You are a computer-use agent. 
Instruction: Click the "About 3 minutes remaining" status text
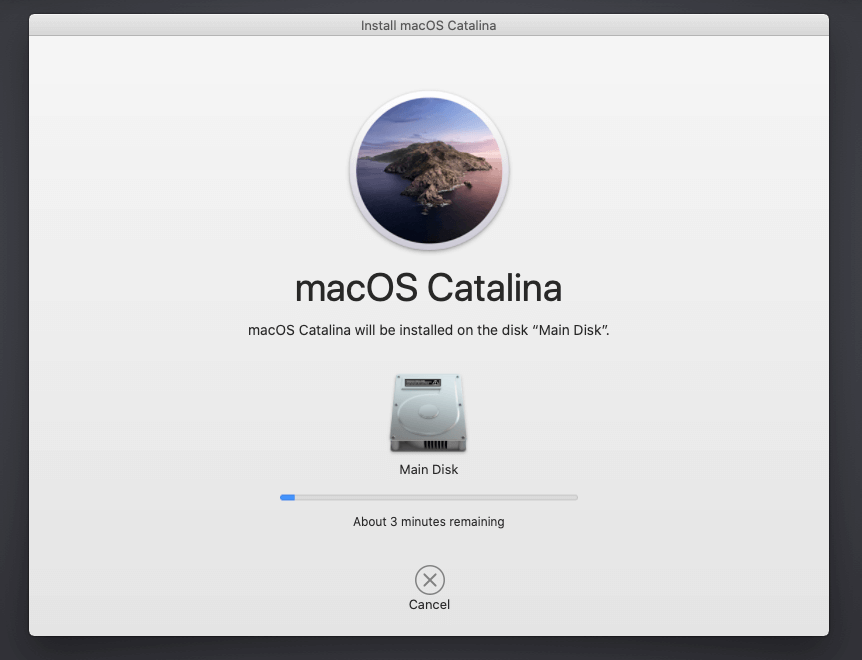coord(428,522)
